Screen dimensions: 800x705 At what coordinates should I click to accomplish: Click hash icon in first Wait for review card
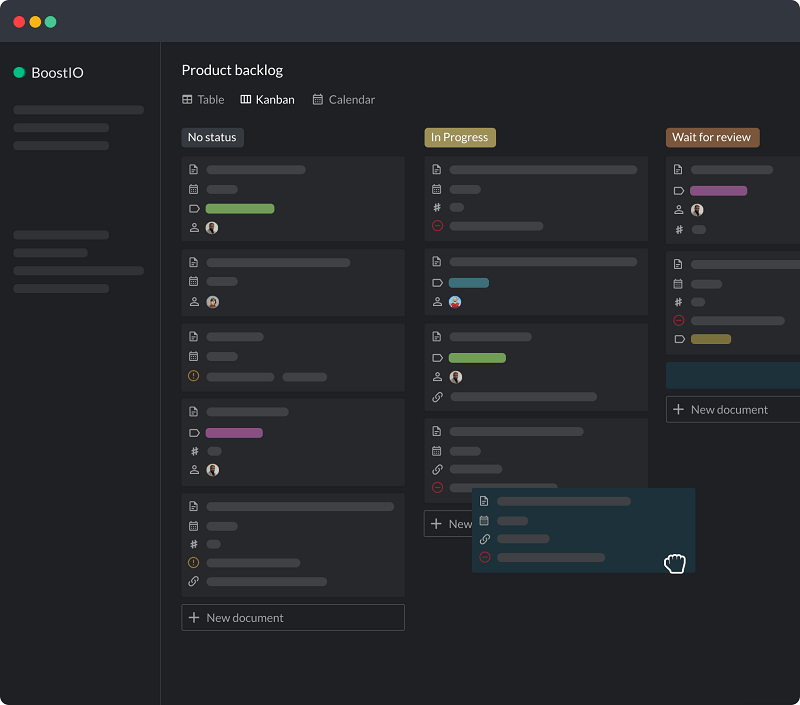[x=679, y=230]
